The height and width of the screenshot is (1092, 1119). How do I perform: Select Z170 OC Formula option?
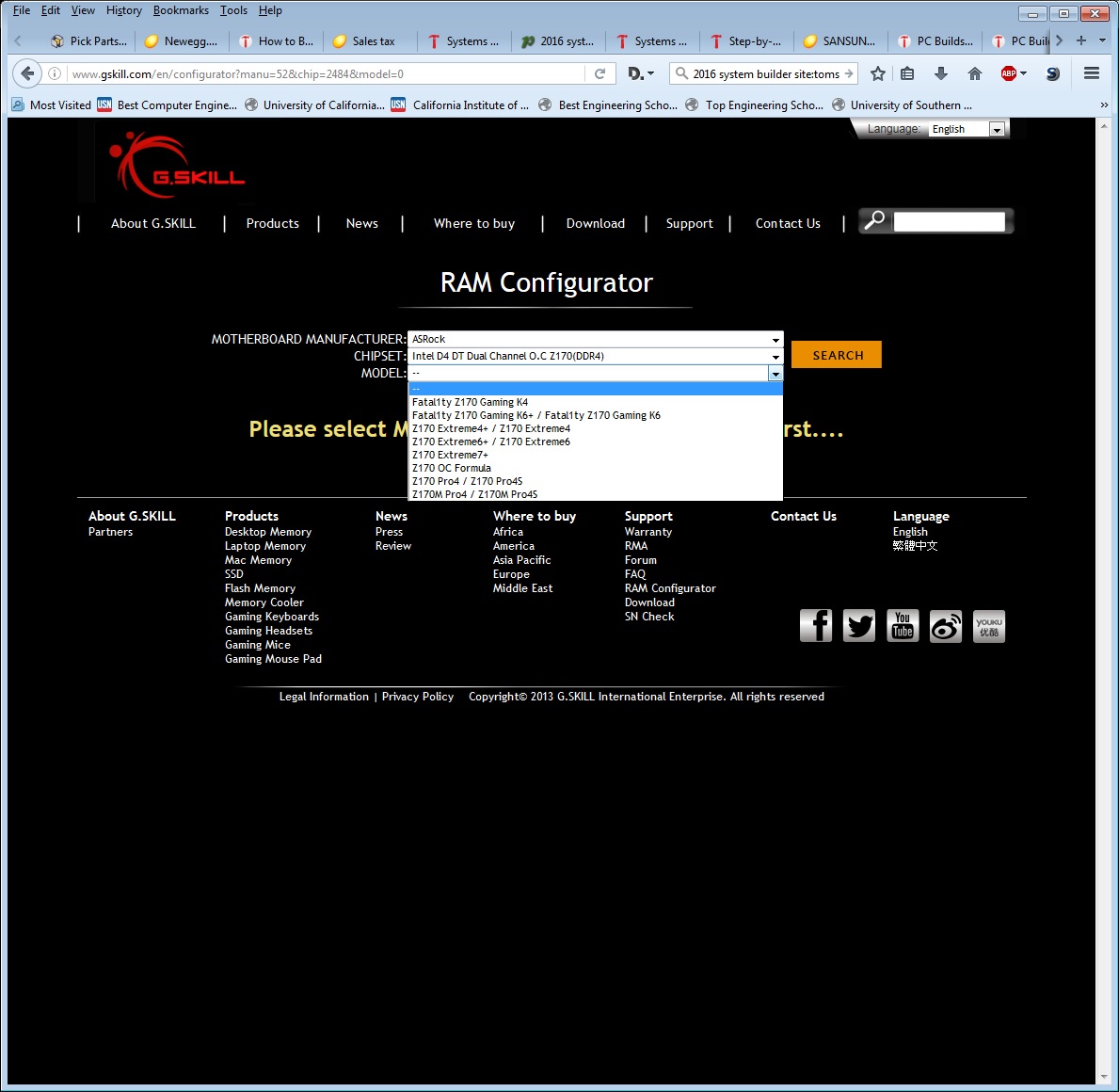(595, 468)
